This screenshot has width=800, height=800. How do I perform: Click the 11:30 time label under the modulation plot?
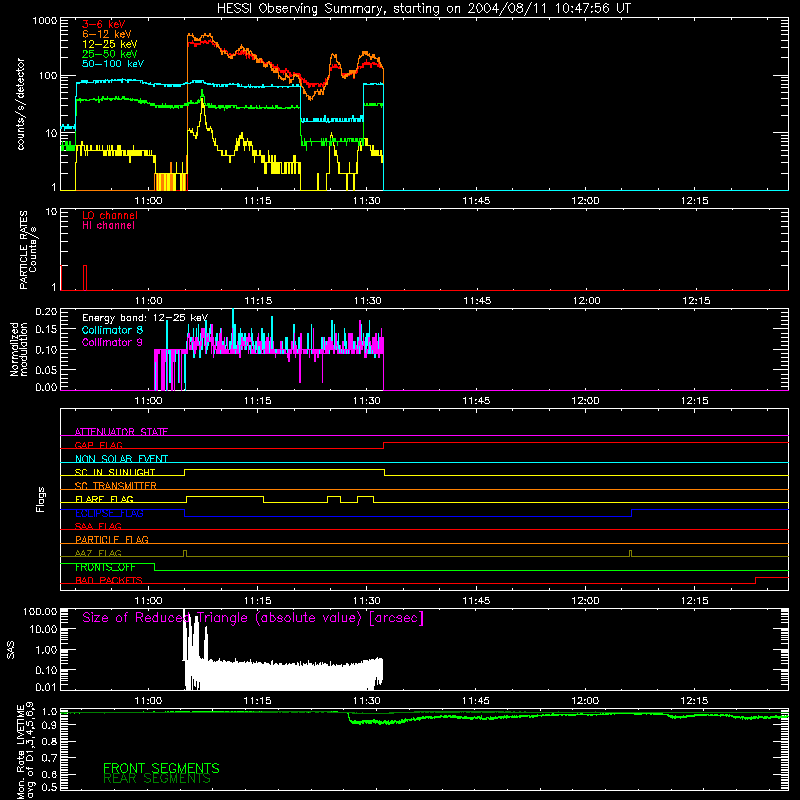click(367, 401)
